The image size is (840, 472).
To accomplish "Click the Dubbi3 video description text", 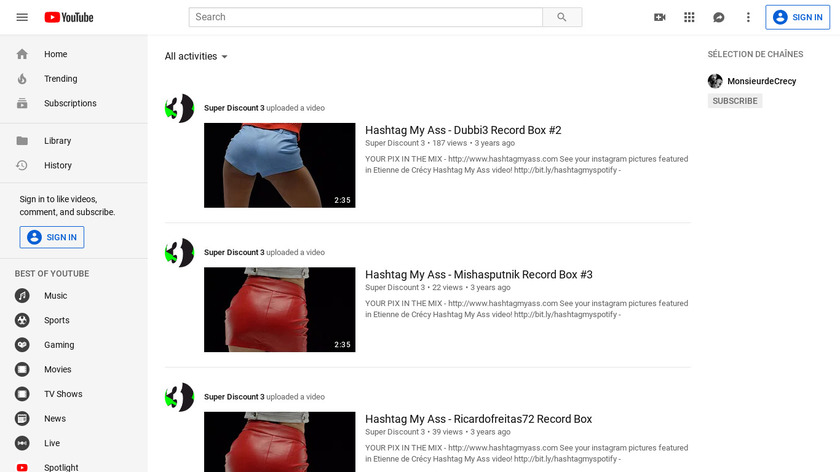I will coord(527,164).
